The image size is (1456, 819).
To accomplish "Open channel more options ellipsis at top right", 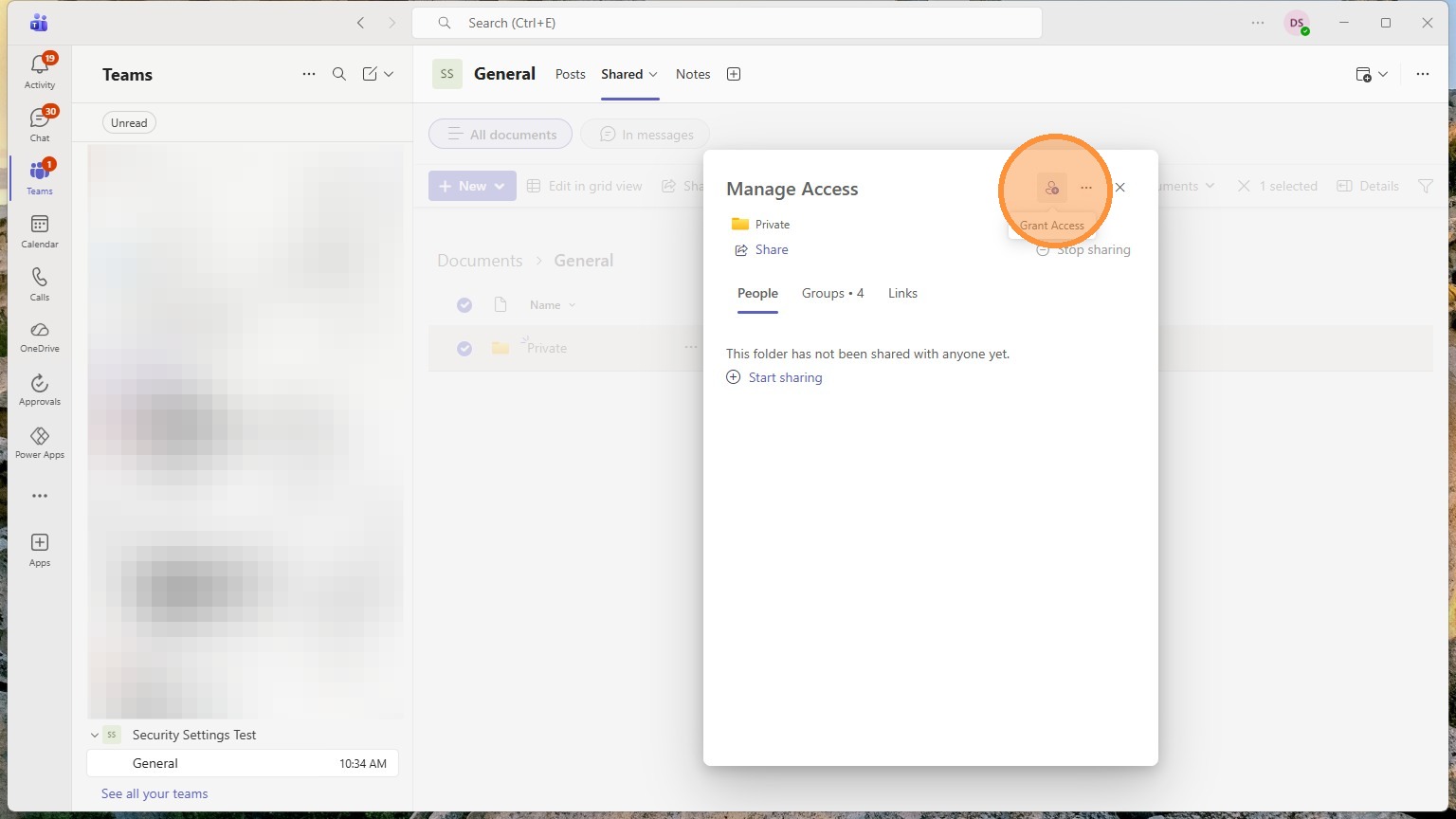I will point(1423,74).
